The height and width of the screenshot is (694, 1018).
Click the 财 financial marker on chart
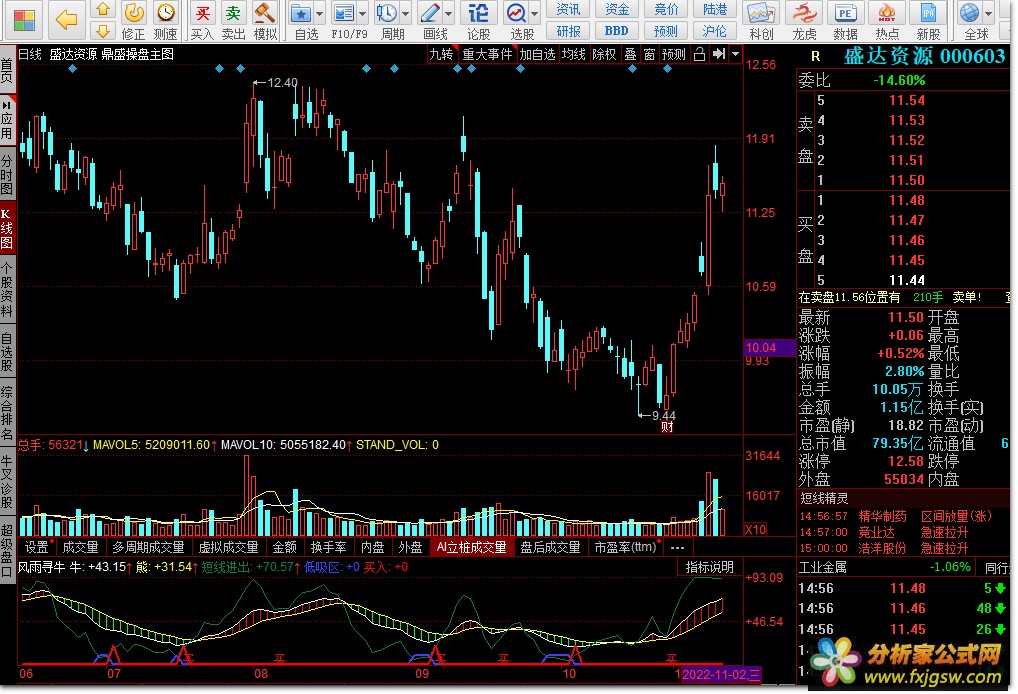[x=667, y=427]
